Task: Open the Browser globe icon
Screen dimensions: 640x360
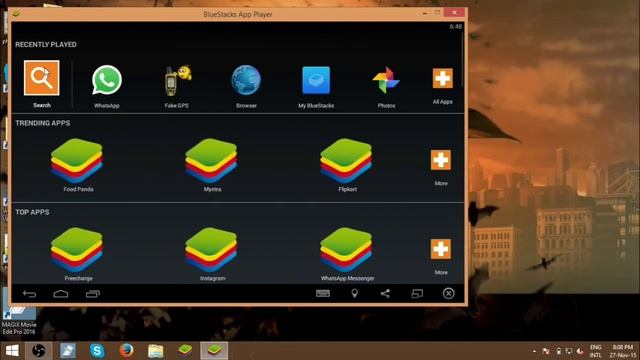Action: (x=246, y=80)
